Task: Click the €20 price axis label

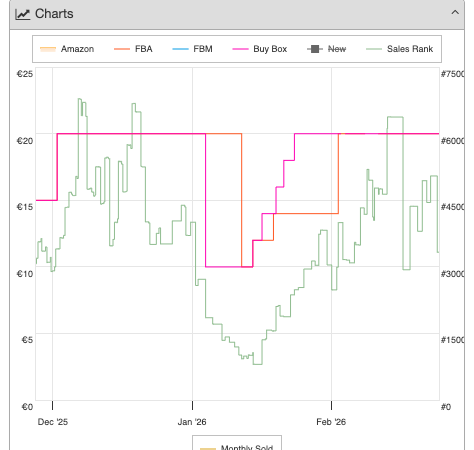Action: pos(25,141)
